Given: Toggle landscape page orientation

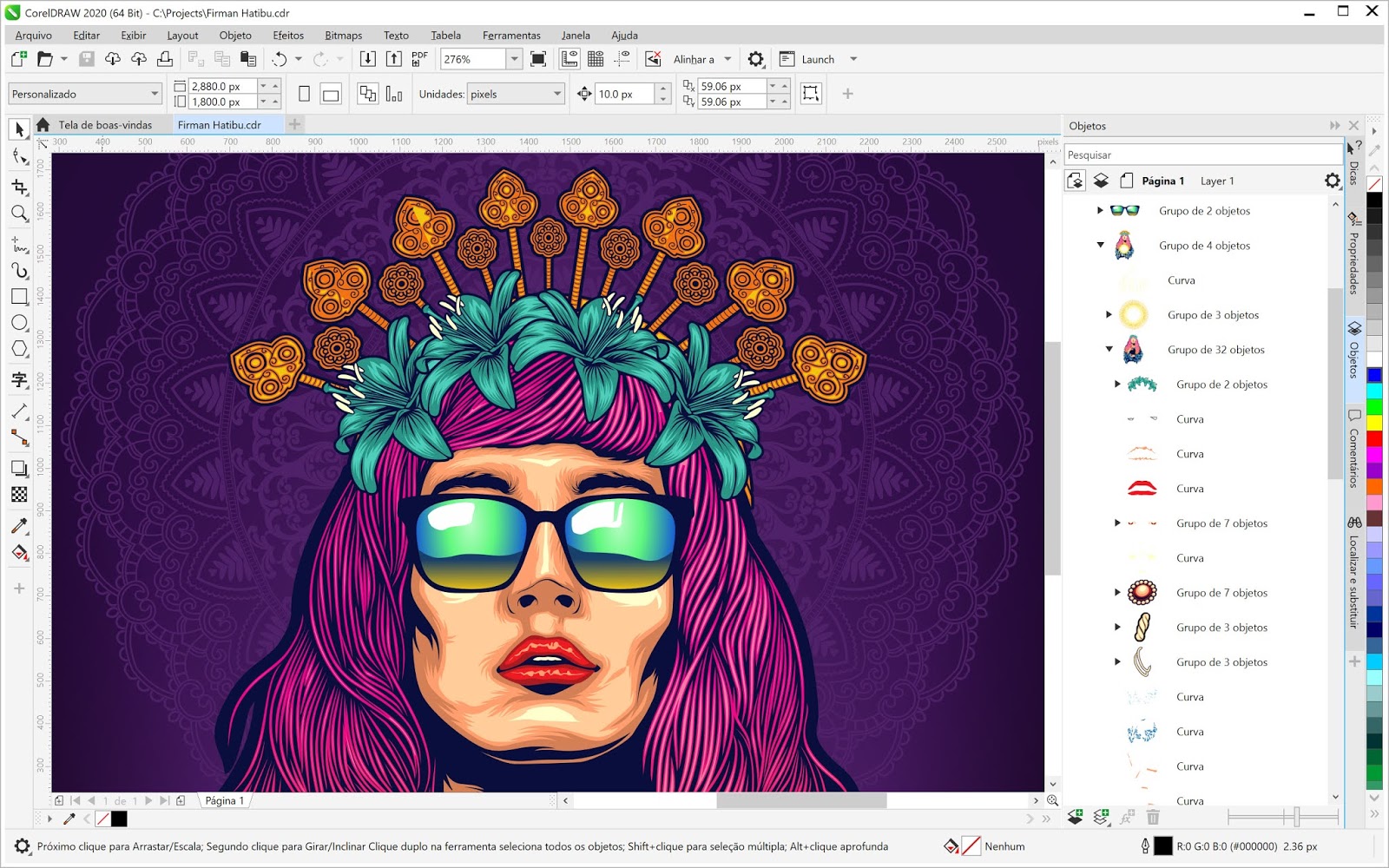Looking at the screenshot, I should point(331,93).
